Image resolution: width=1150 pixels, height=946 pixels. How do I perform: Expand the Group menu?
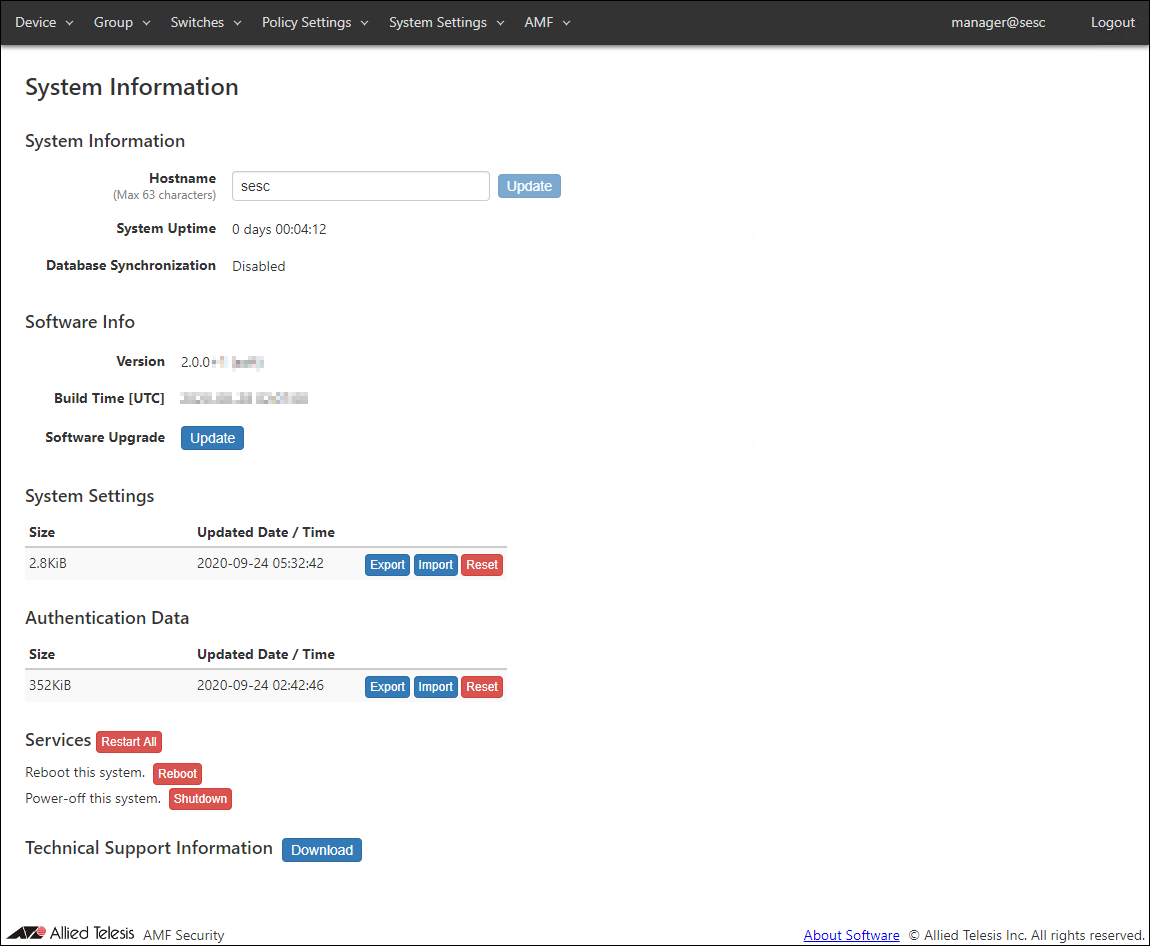click(x=122, y=22)
